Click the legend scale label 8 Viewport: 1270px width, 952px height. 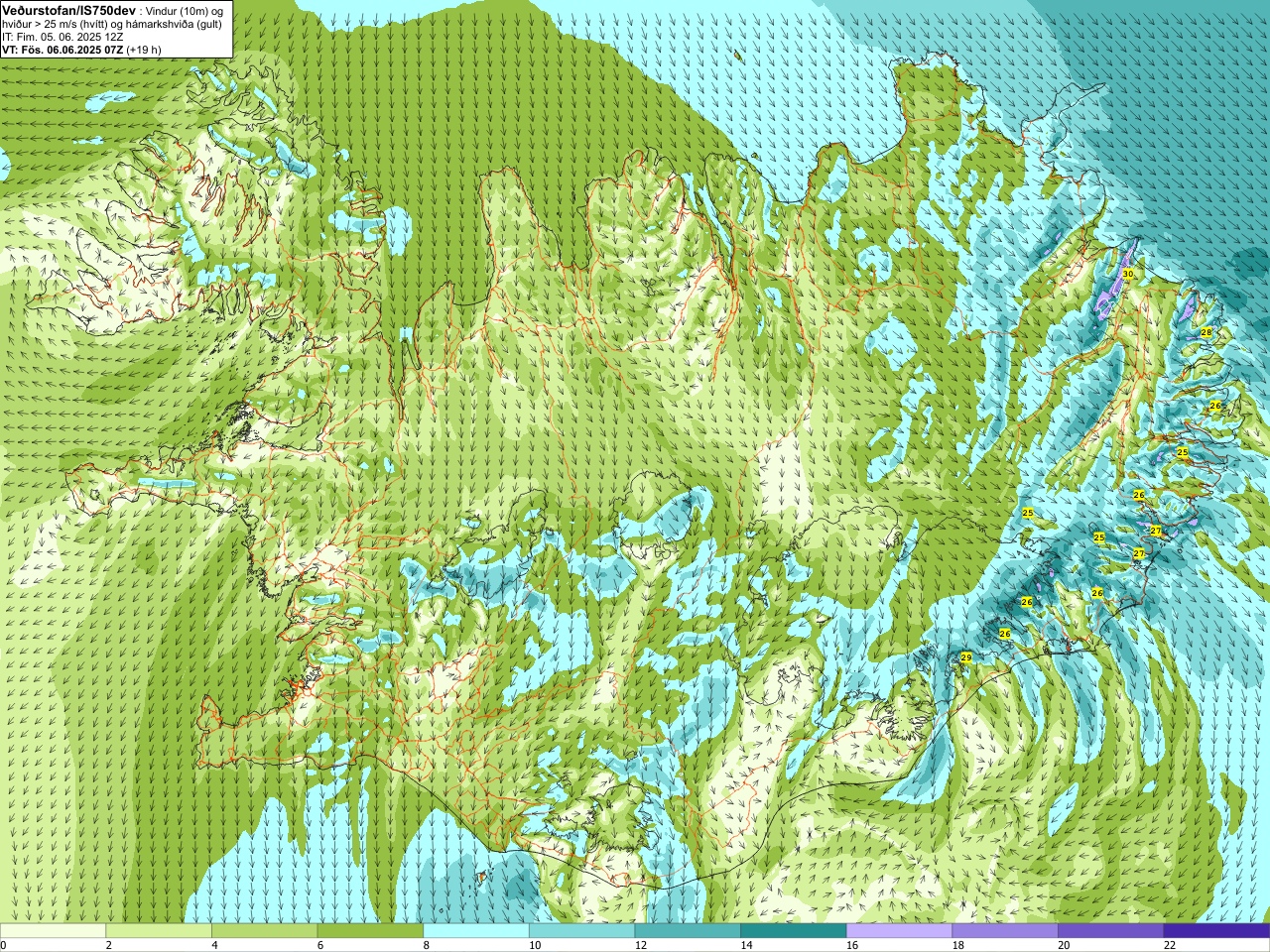(427, 945)
